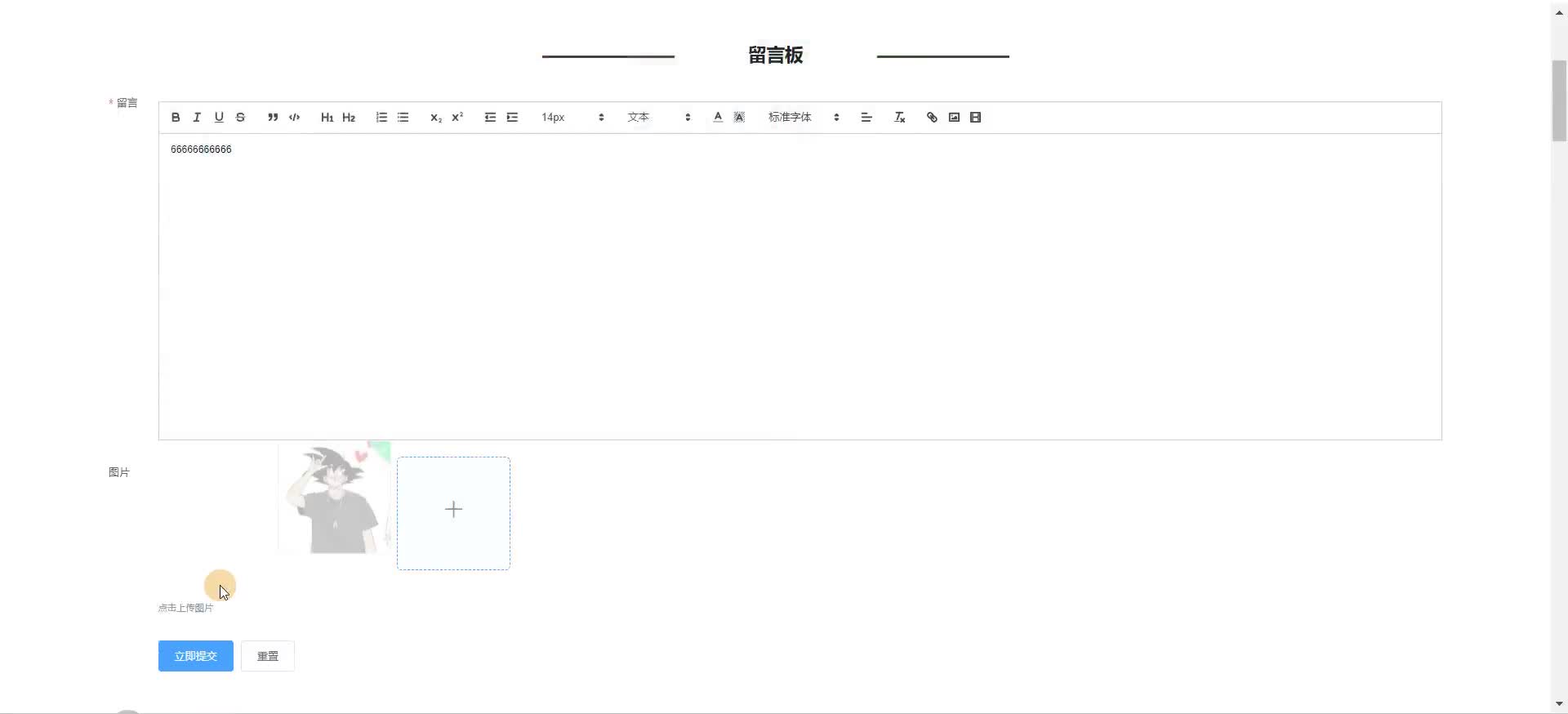Toggle bold formatting in editor toolbar
The height and width of the screenshot is (714, 1568).
(x=176, y=118)
